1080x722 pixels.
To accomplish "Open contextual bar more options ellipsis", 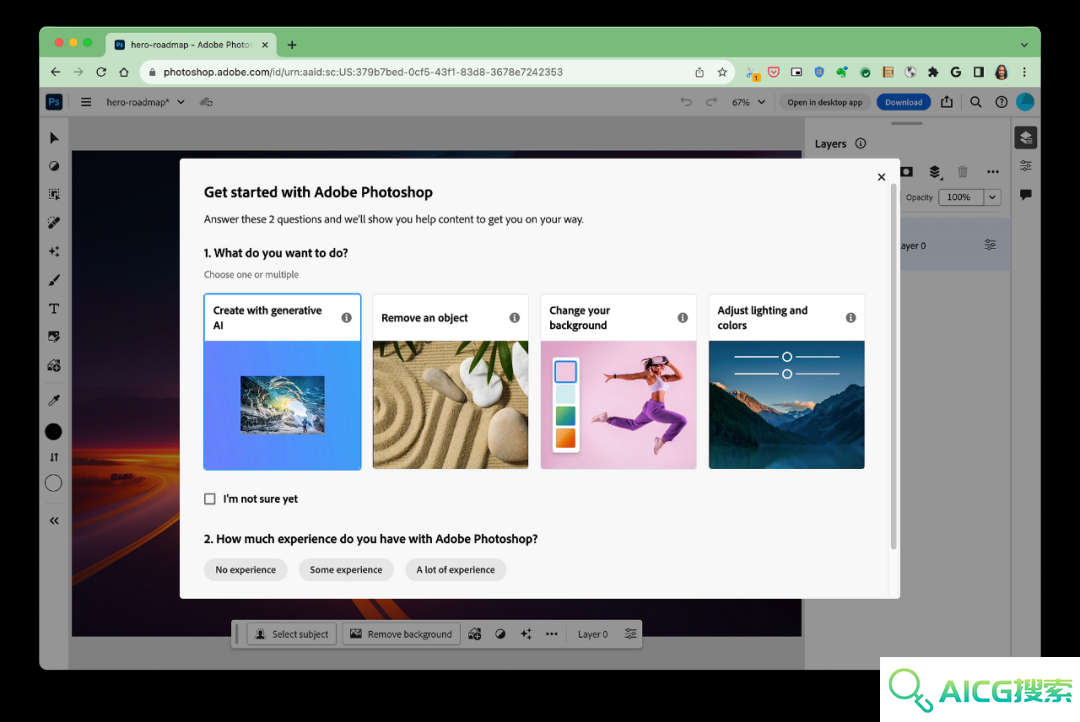I will click(x=552, y=634).
